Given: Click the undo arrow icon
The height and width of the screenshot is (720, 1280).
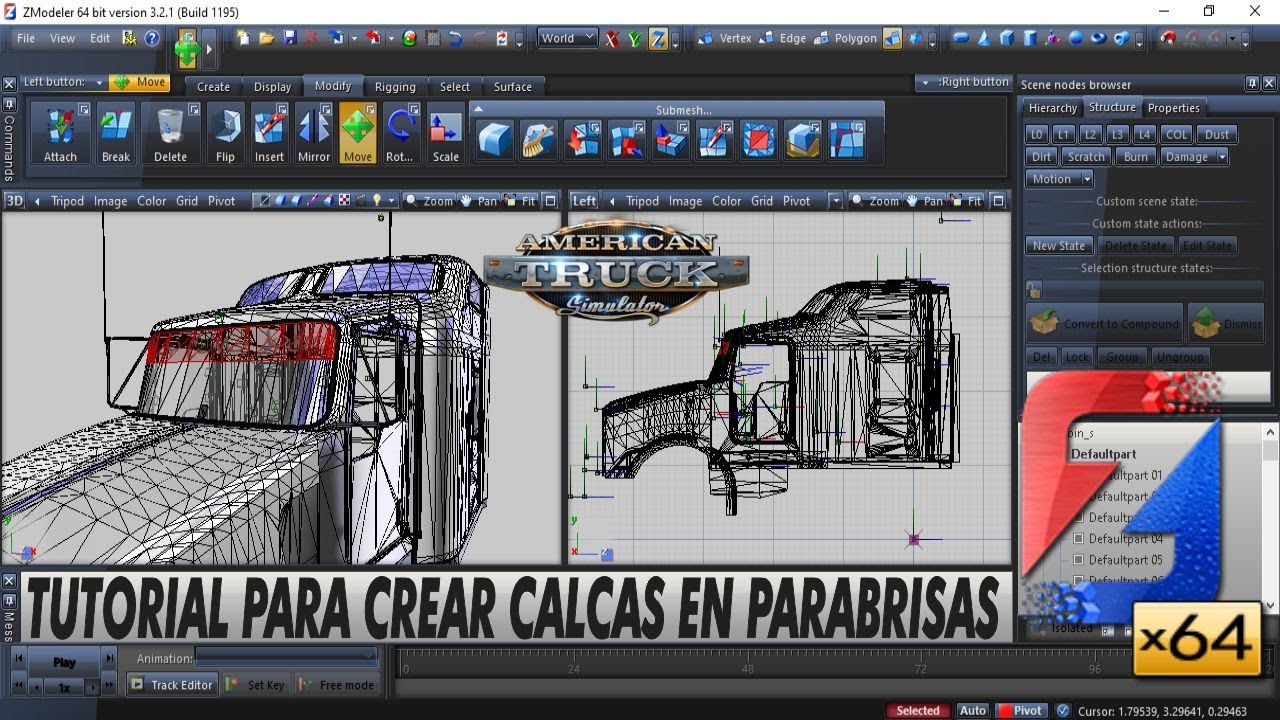Looking at the screenshot, I should (x=455, y=38).
